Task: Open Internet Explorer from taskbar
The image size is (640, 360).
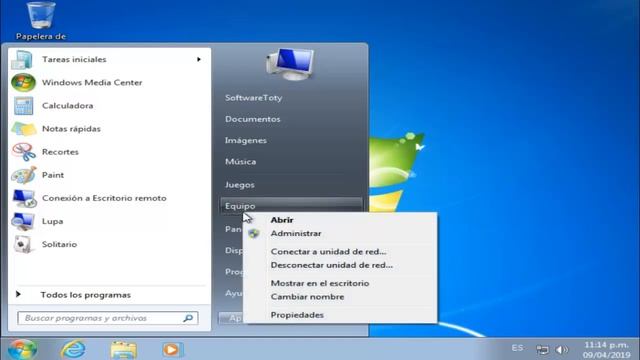Action: tap(73, 349)
